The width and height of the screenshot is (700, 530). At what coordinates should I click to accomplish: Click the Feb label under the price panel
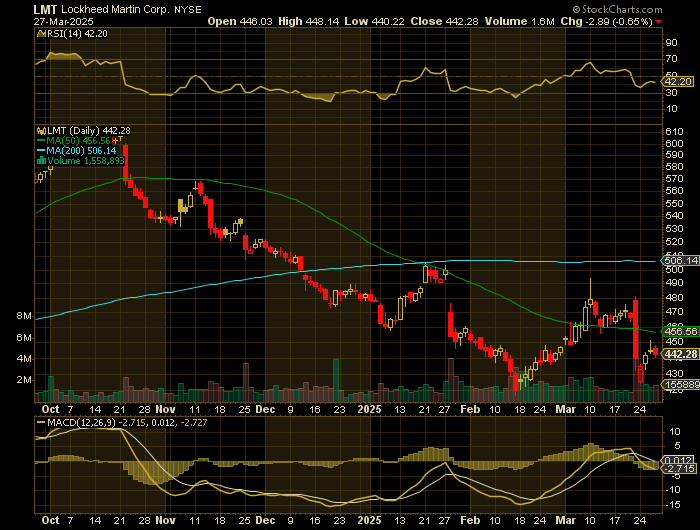pyautogui.click(x=470, y=409)
